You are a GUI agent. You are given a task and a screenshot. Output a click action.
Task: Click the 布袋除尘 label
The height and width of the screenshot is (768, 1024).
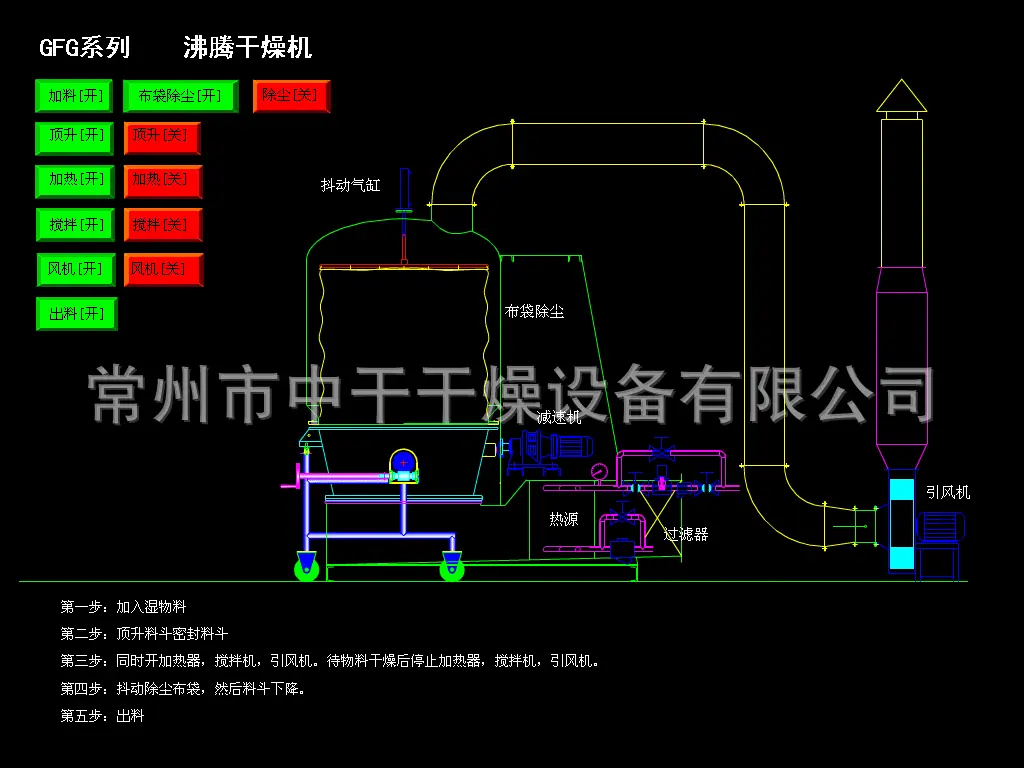pyautogui.click(x=534, y=312)
